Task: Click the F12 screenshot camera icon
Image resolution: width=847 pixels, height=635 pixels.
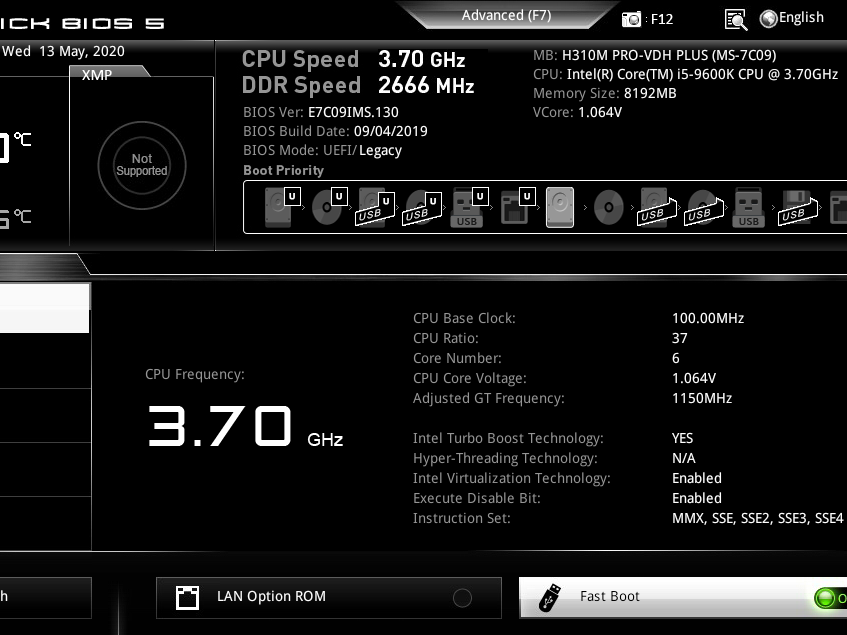Action: point(631,19)
